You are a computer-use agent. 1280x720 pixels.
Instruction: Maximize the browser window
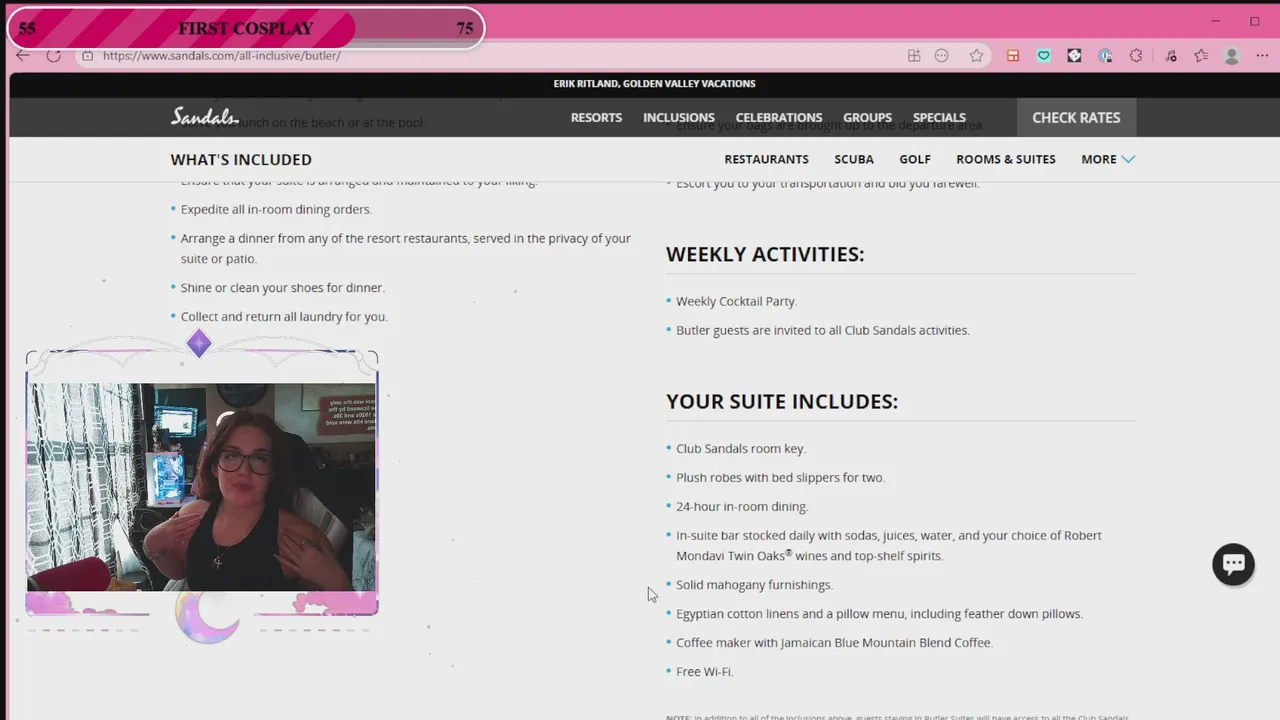click(x=1254, y=21)
